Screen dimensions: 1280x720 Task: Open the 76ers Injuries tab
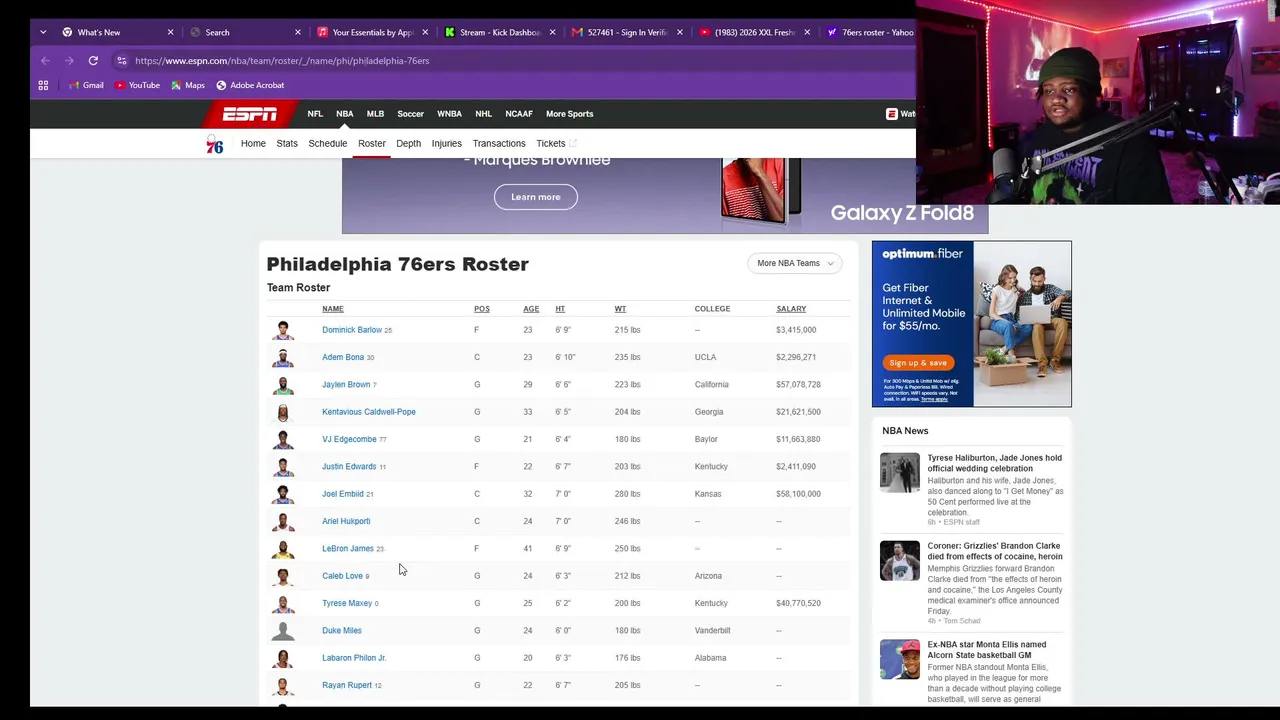[x=447, y=144]
